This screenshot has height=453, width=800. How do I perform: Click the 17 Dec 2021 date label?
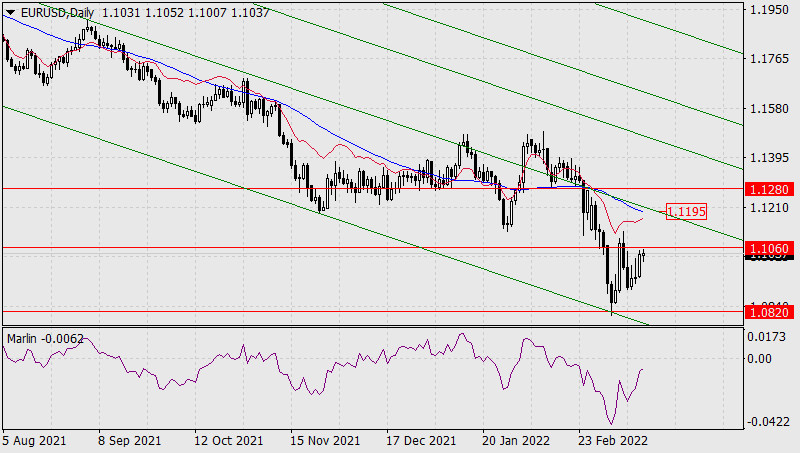421,441
